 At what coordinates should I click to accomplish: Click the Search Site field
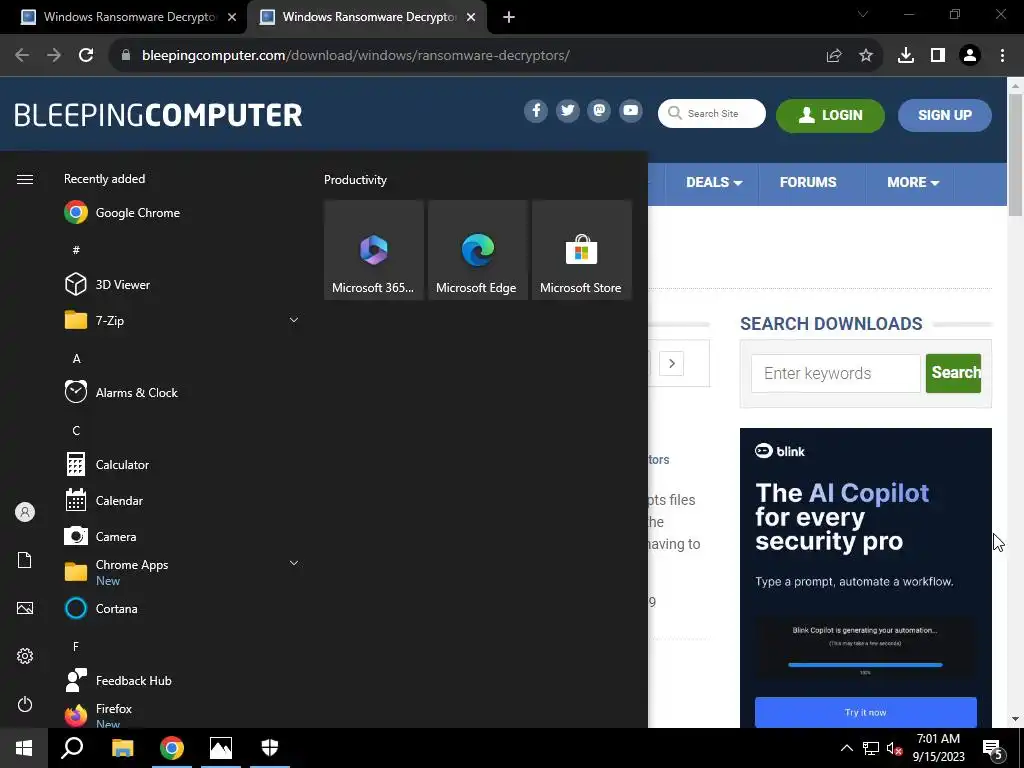click(712, 114)
